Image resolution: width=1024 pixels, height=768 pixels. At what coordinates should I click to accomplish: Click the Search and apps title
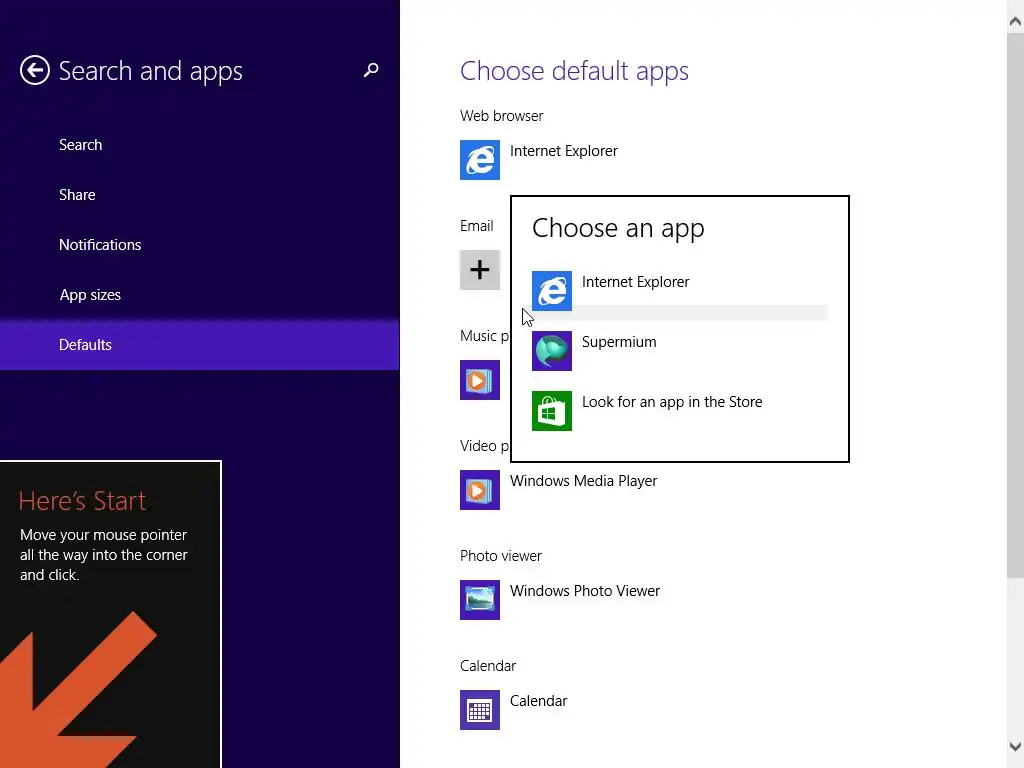pos(150,71)
